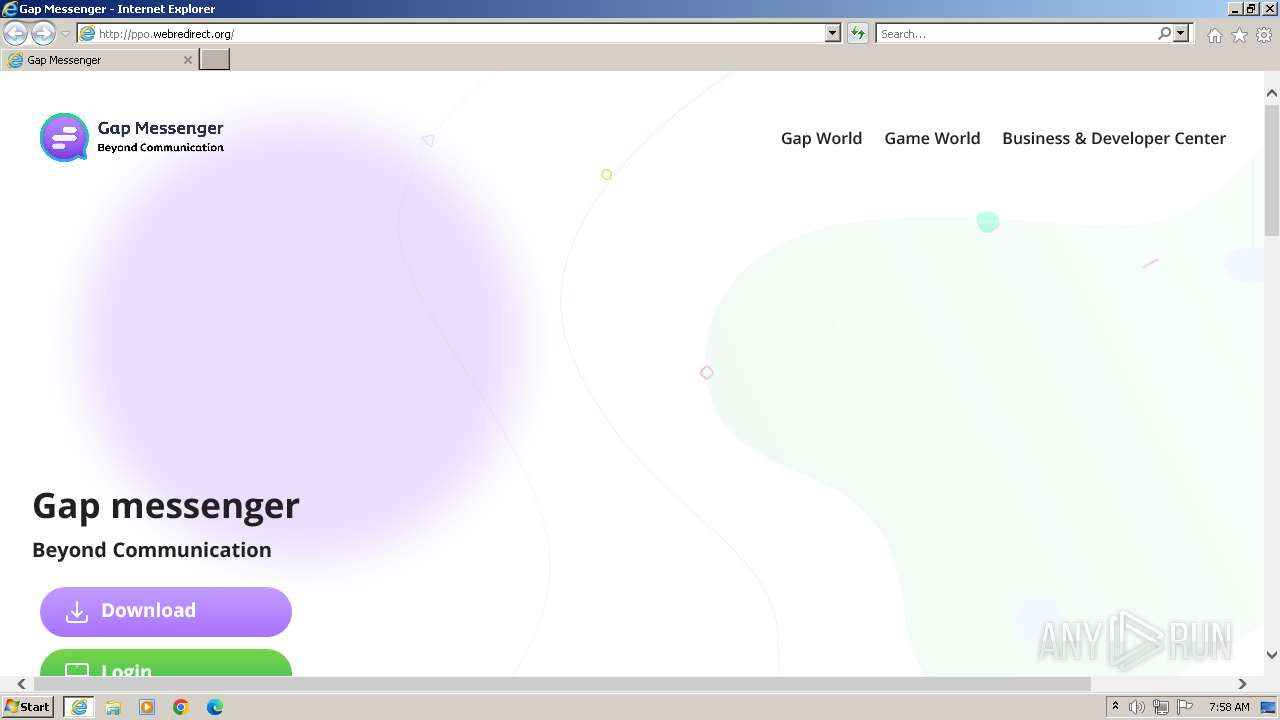Click the browser Forward arrow button
1280x720 pixels.
click(x=43, y=33)
